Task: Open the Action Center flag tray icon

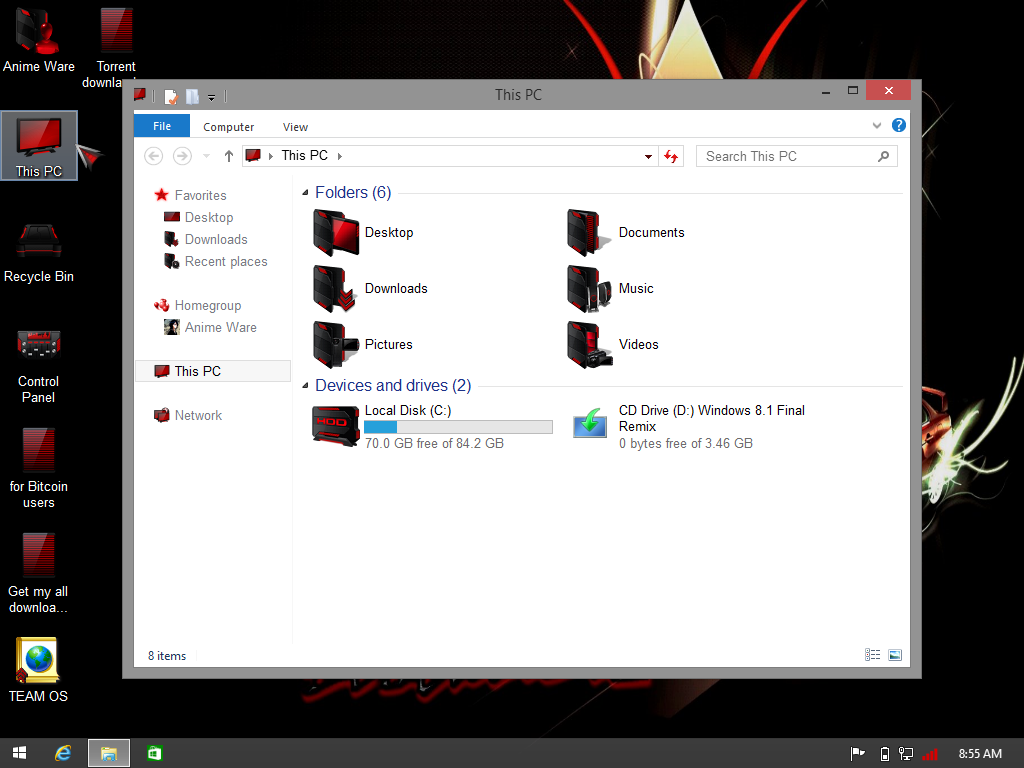Action: 857,754
